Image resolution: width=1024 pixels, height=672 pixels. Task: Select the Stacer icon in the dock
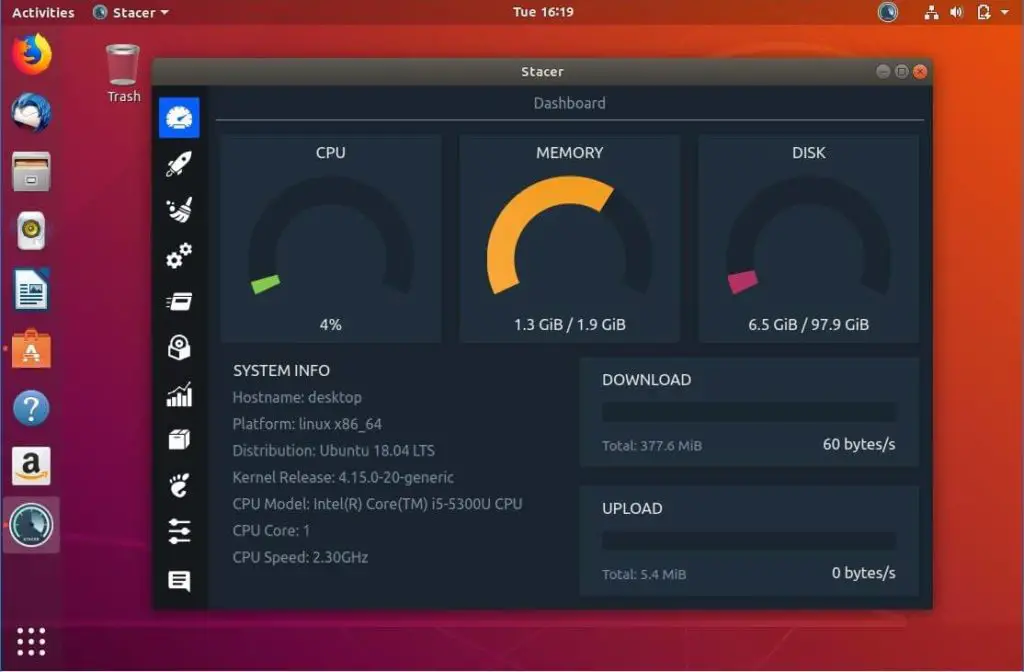point(31,525)
